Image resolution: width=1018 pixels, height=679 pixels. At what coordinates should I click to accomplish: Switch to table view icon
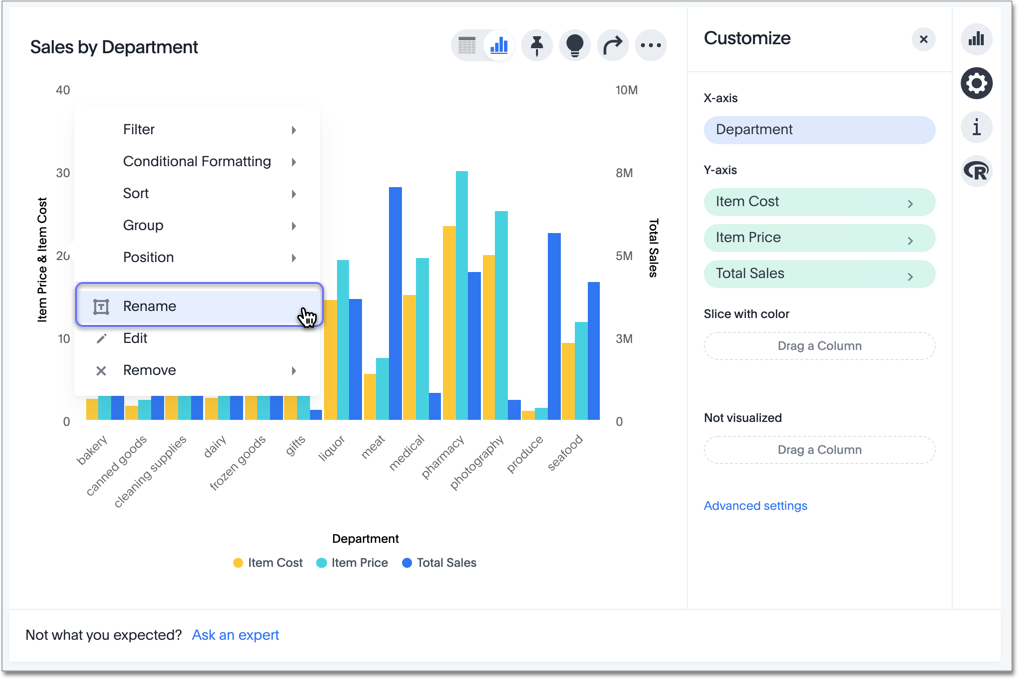467,45
